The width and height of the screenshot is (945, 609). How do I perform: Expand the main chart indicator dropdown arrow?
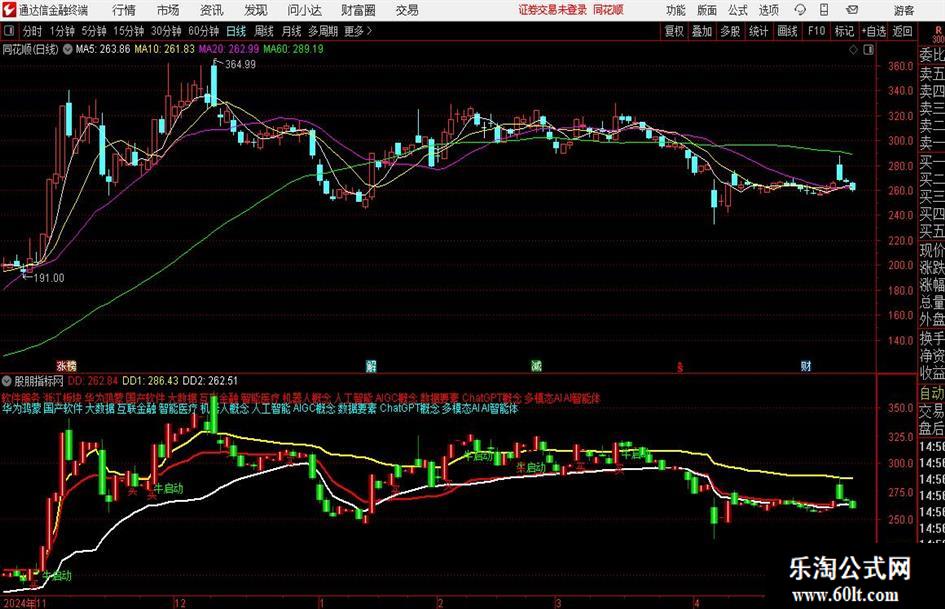click(67, 49)
